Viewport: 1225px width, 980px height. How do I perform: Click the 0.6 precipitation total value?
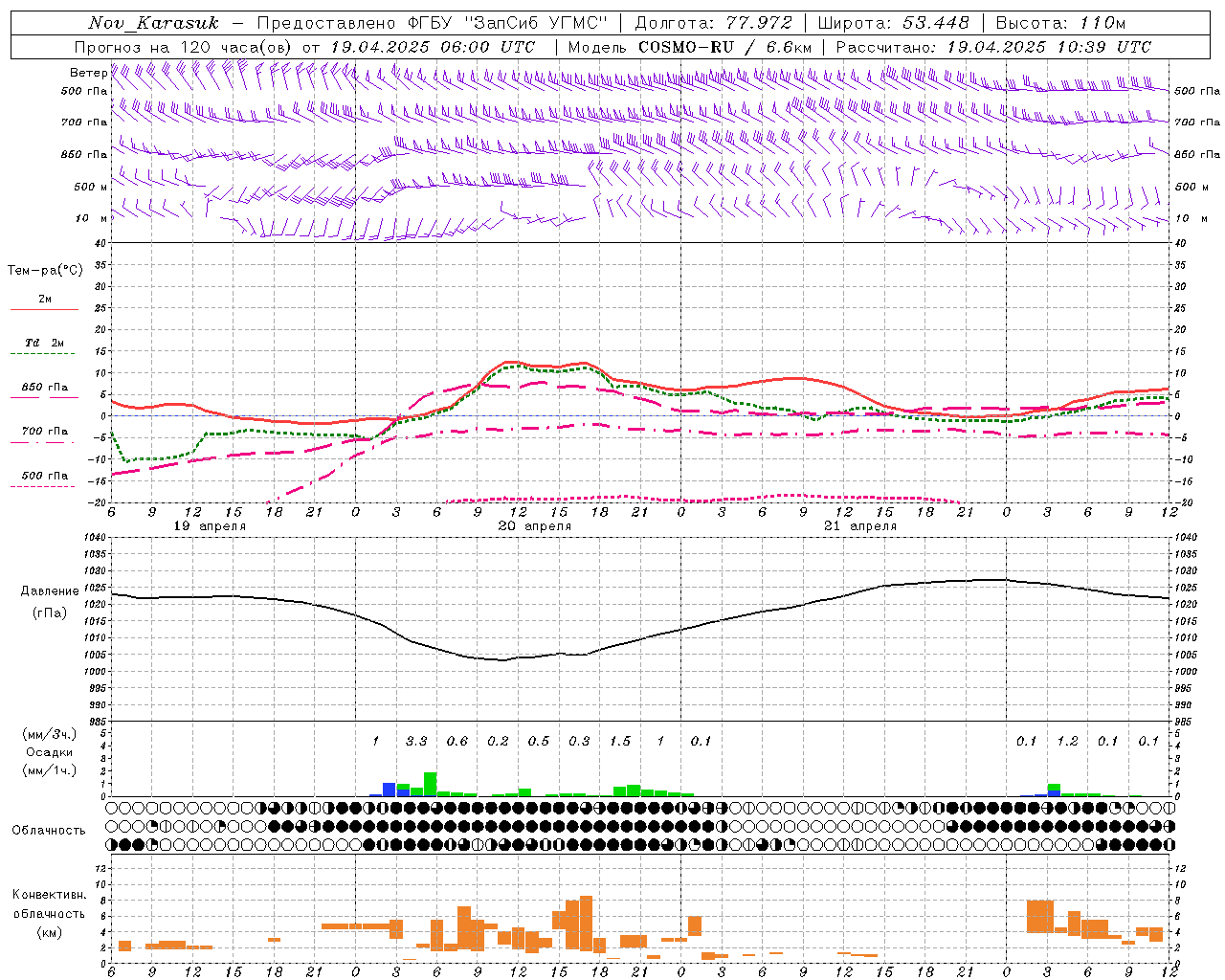[457, 742]
